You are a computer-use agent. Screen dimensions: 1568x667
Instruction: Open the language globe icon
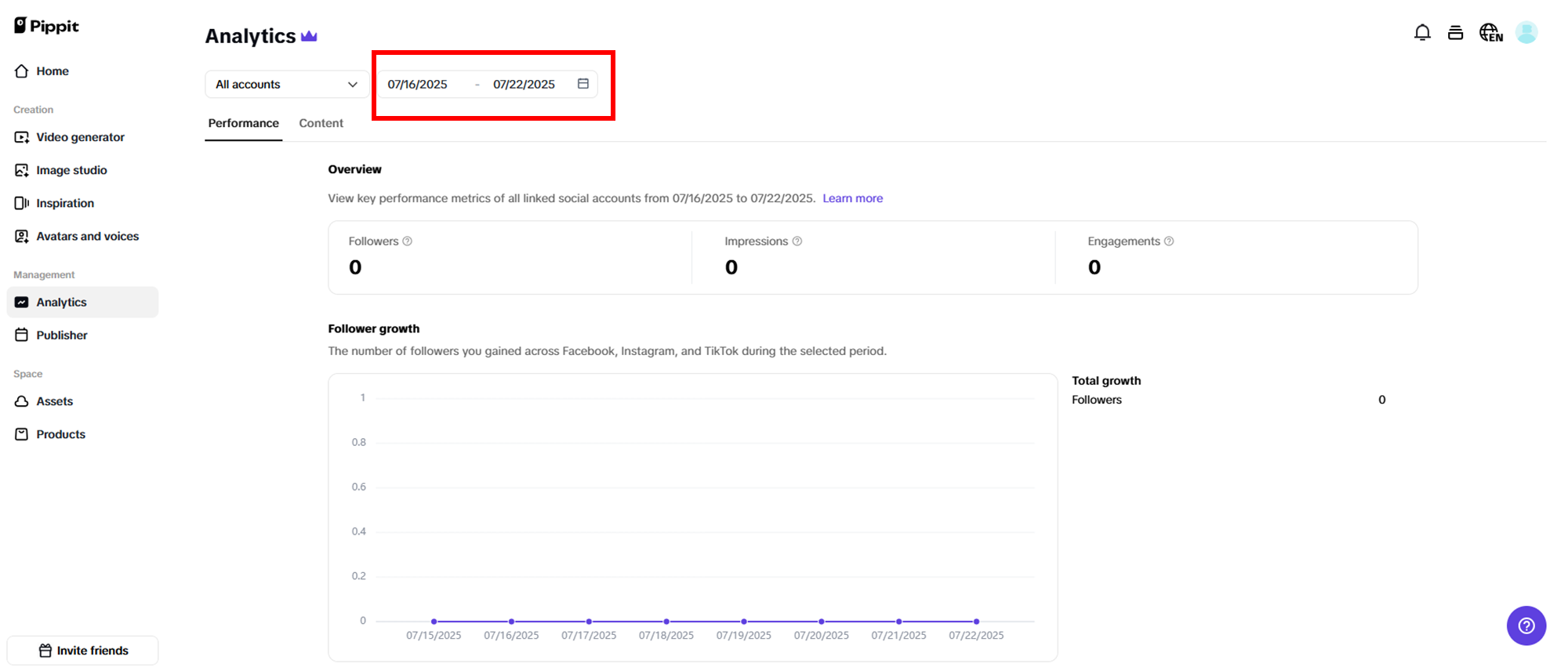tap(1490, 33)
